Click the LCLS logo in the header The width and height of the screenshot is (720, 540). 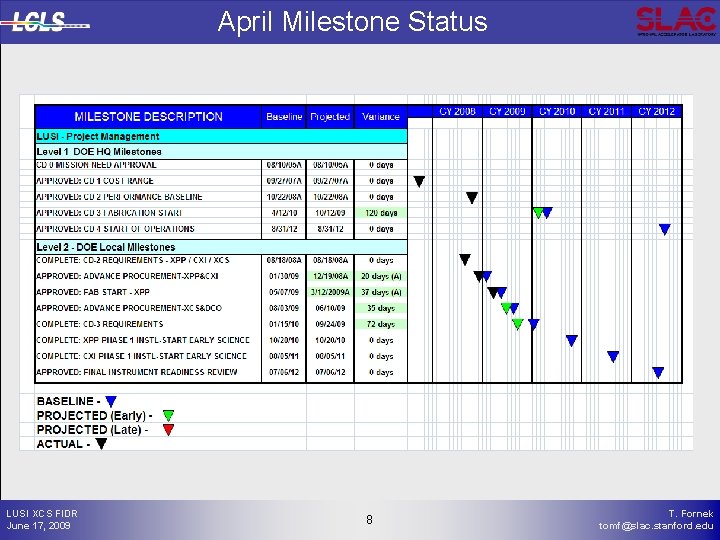[x=45, y=22]
